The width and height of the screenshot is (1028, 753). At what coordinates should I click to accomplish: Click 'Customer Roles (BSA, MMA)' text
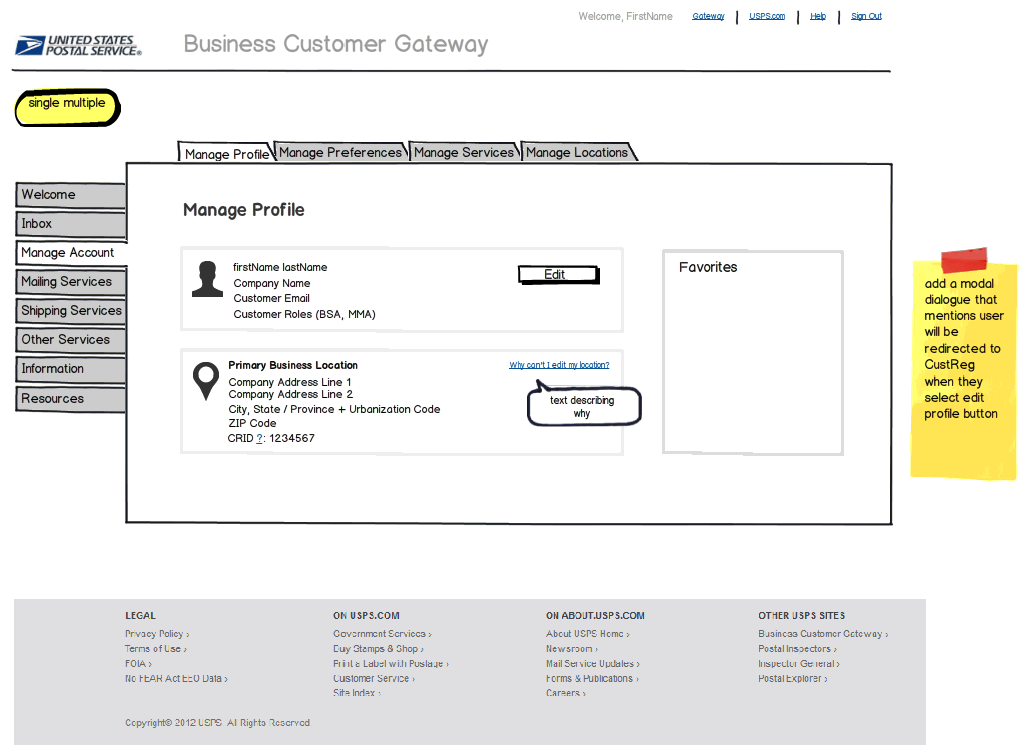tap(304, 315)
